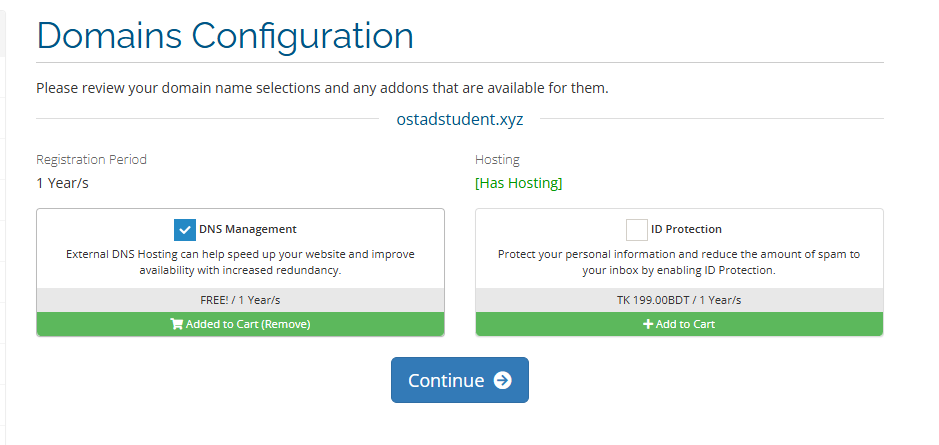Image resolution: width=939 pixels, height=445 pixels.
Task: Enable the ID Protection checkbox
Action: [637, 230]
